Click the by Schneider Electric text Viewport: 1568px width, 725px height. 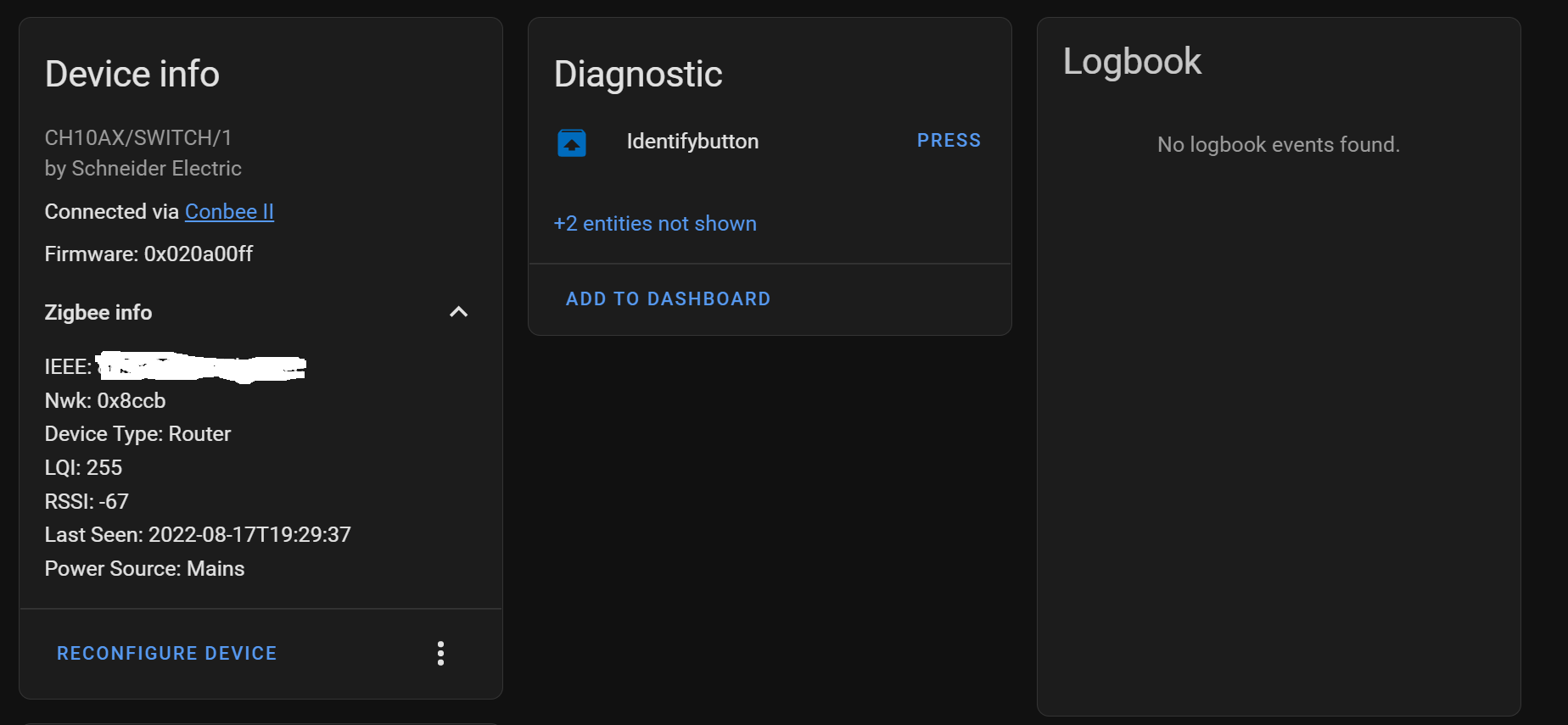pyautogui.click(x=143, y=168)
